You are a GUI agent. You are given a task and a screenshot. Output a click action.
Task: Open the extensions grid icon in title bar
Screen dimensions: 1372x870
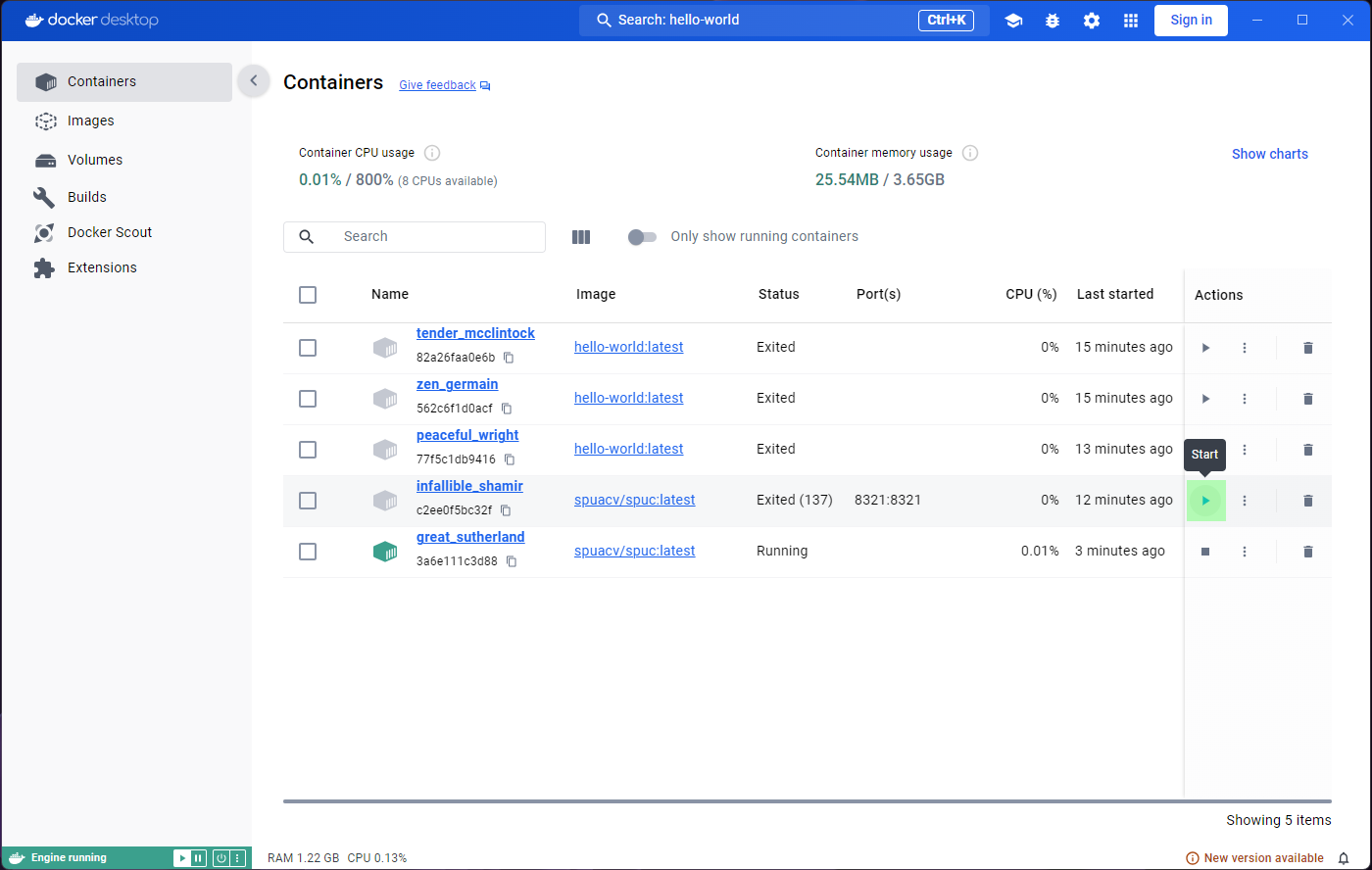click(x=1131, y=20)
